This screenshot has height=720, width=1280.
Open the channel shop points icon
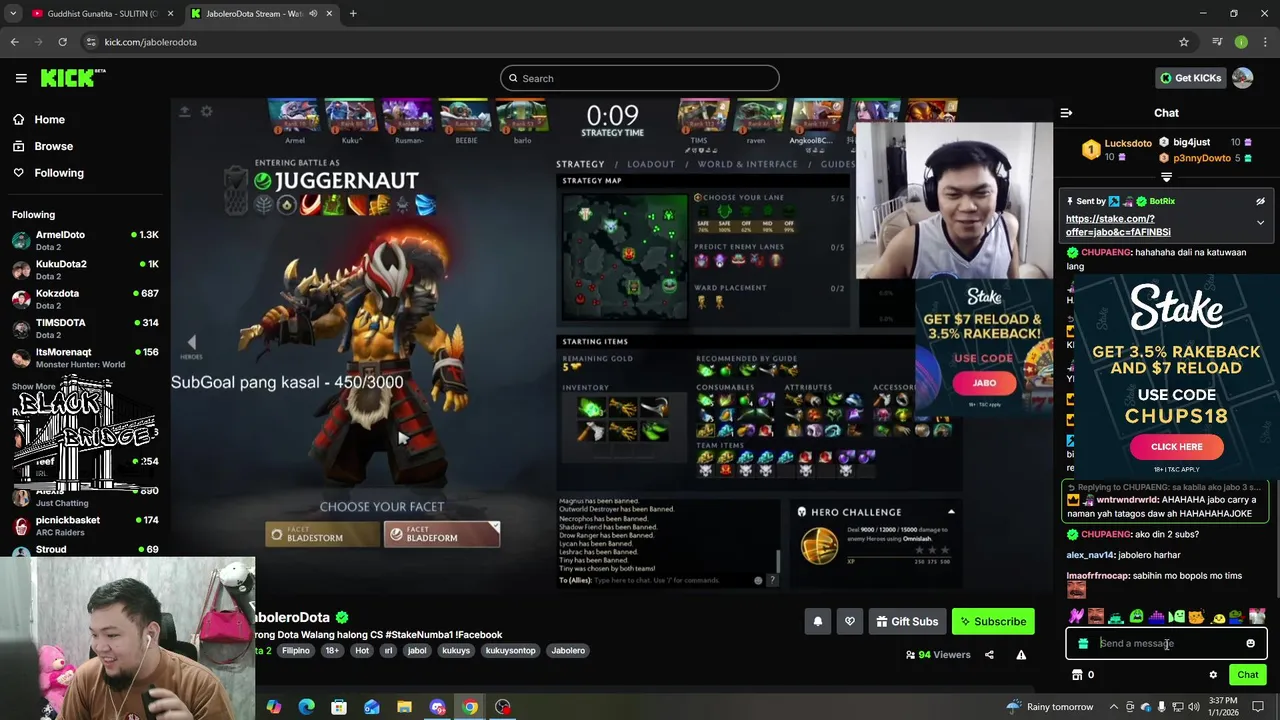(1077, 675)
